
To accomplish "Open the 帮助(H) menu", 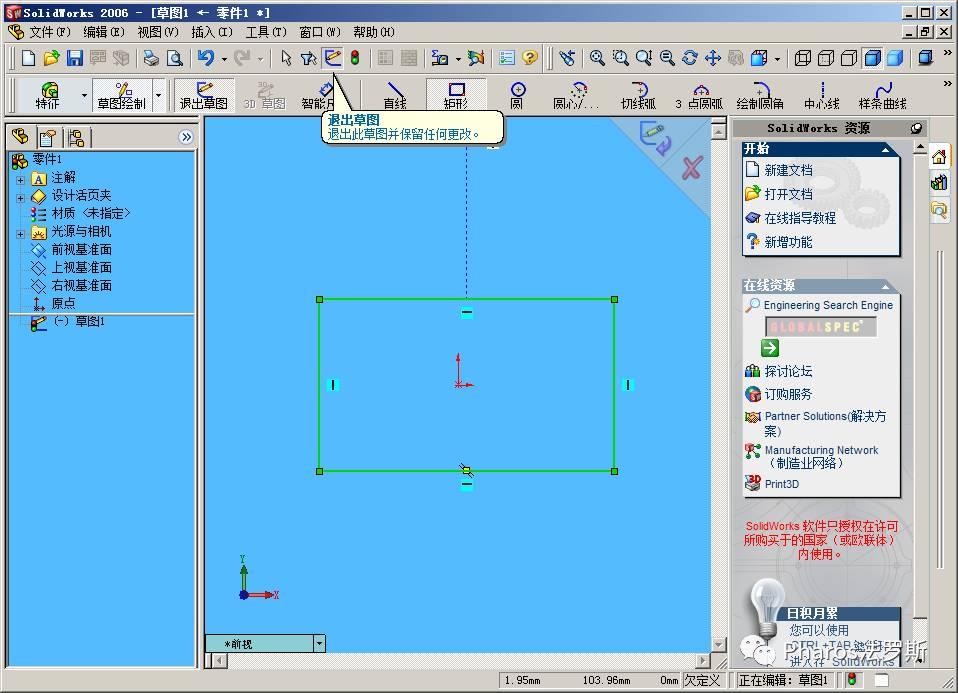I will click(374, 32).
